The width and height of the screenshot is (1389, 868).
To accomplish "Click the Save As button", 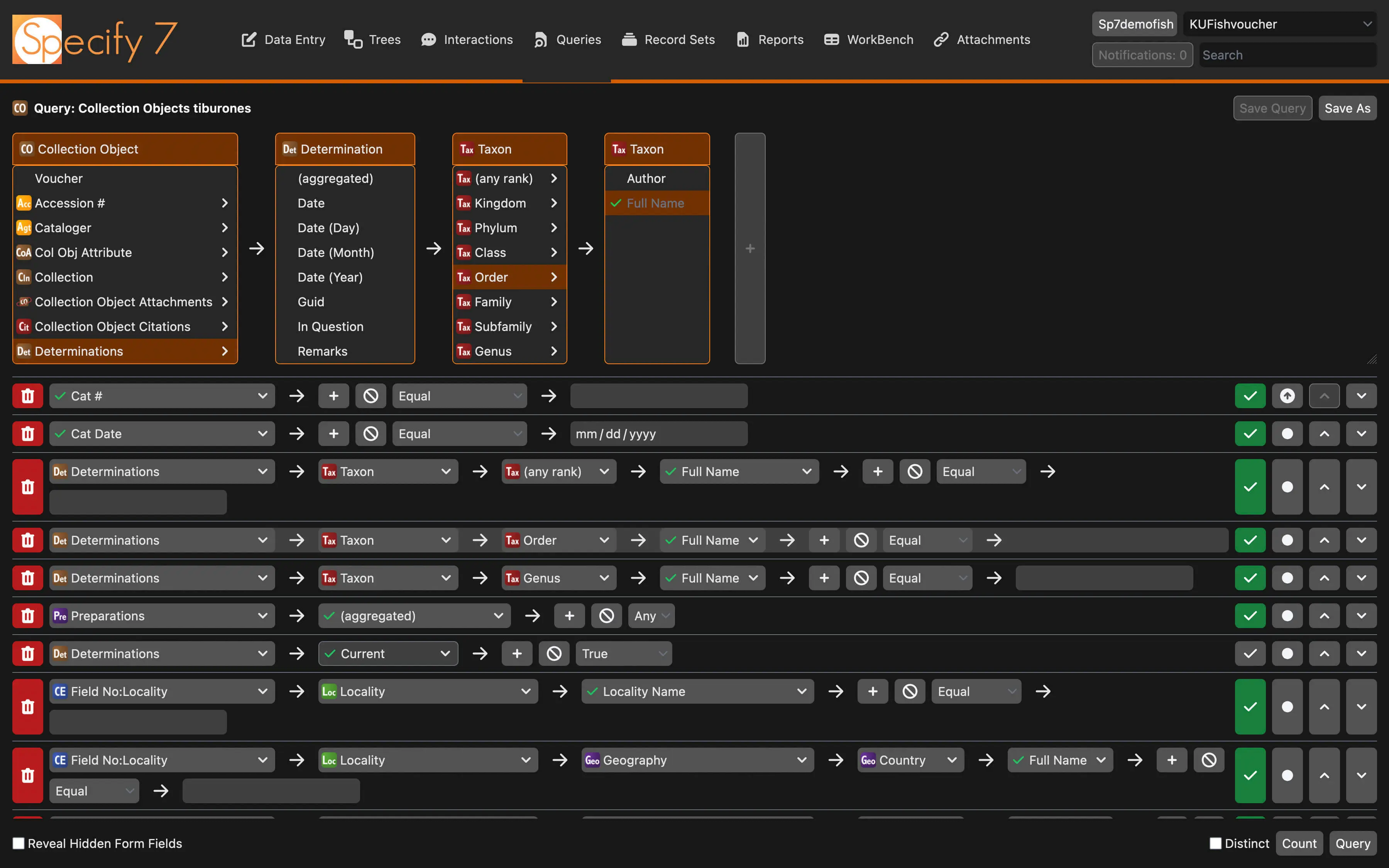I will point(1347,108).
